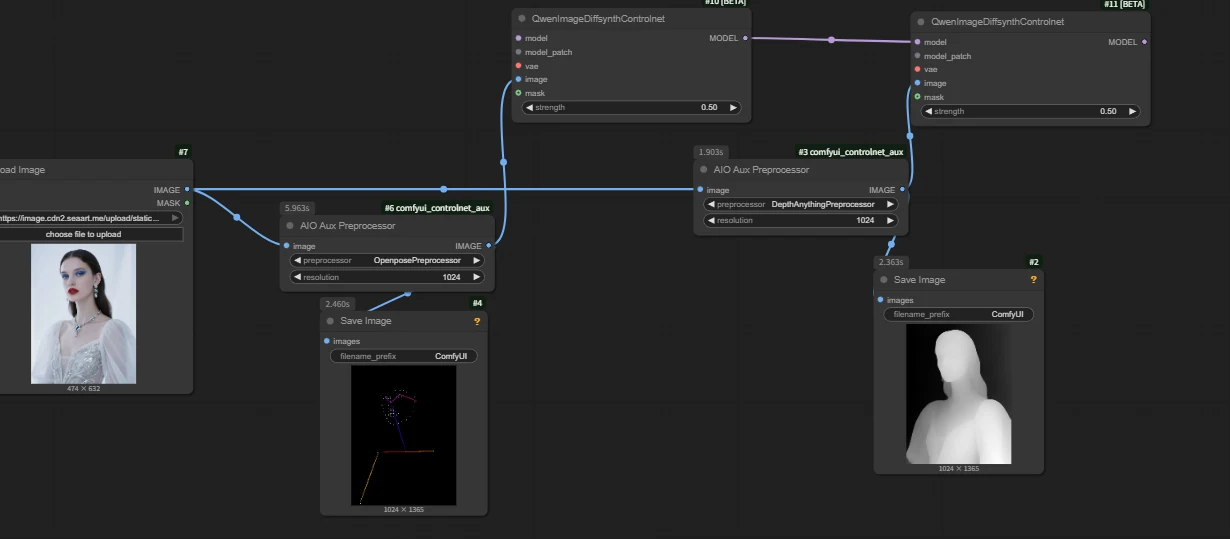The image size is (1230, 539).
Task: Click the mask input socket on node #11
Action: point(917,97)
